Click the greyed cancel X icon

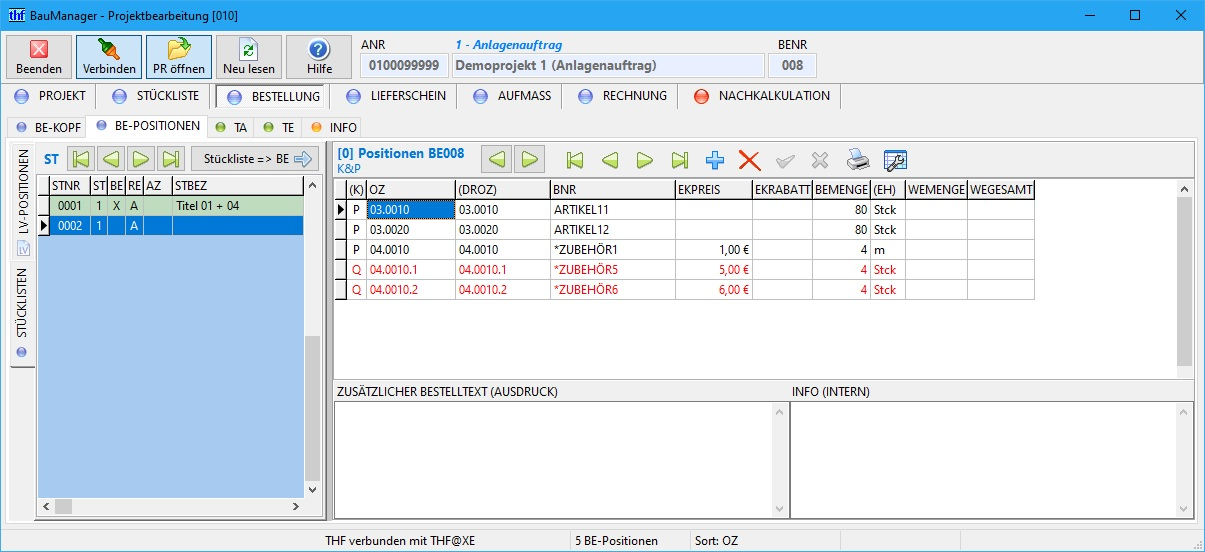[820, 160]
